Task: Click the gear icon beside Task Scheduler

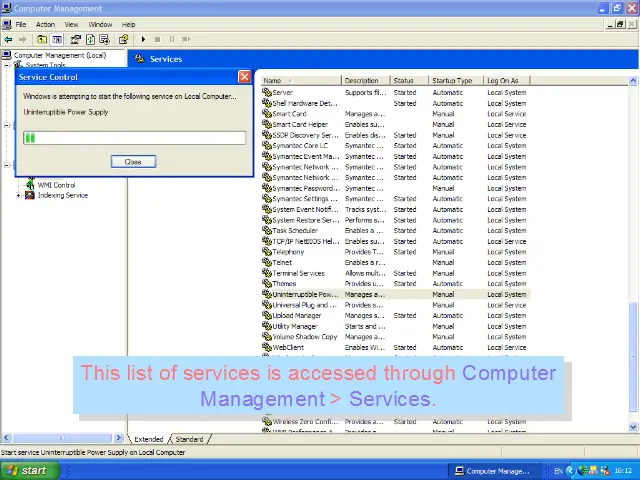Action: pos(267,230)
